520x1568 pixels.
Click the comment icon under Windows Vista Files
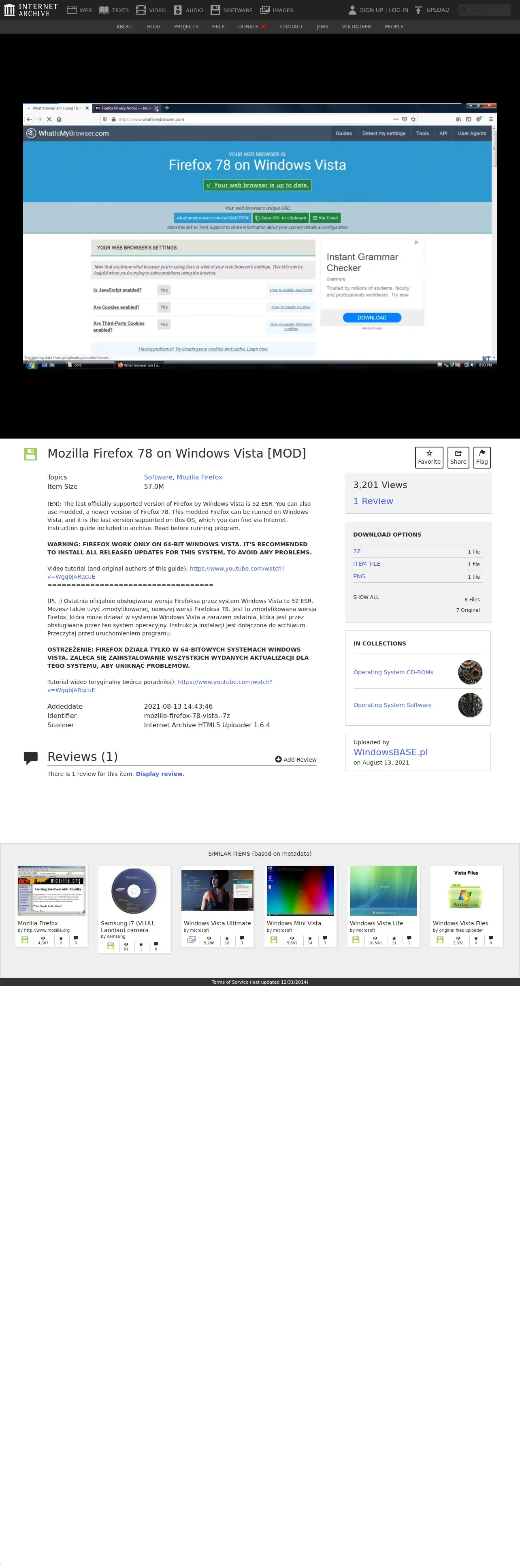click(491, 938)
